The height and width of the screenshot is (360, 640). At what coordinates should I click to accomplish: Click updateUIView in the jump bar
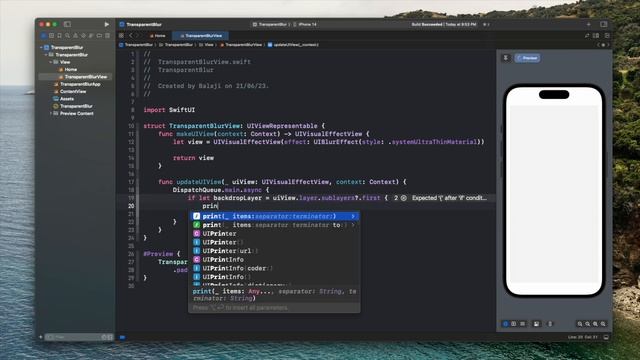[293, 45]
